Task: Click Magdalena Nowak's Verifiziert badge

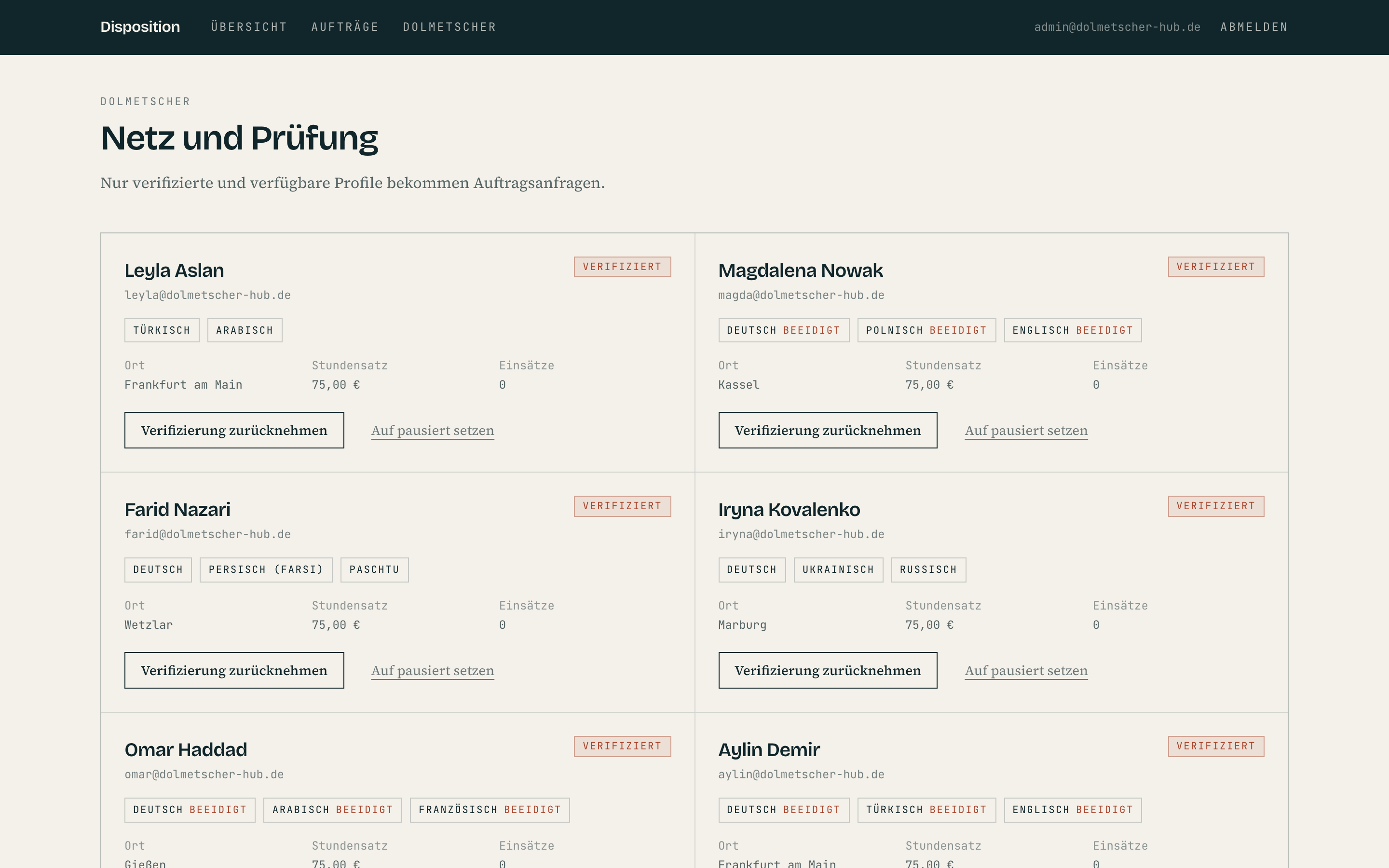Action: (x=1216, y=266)
